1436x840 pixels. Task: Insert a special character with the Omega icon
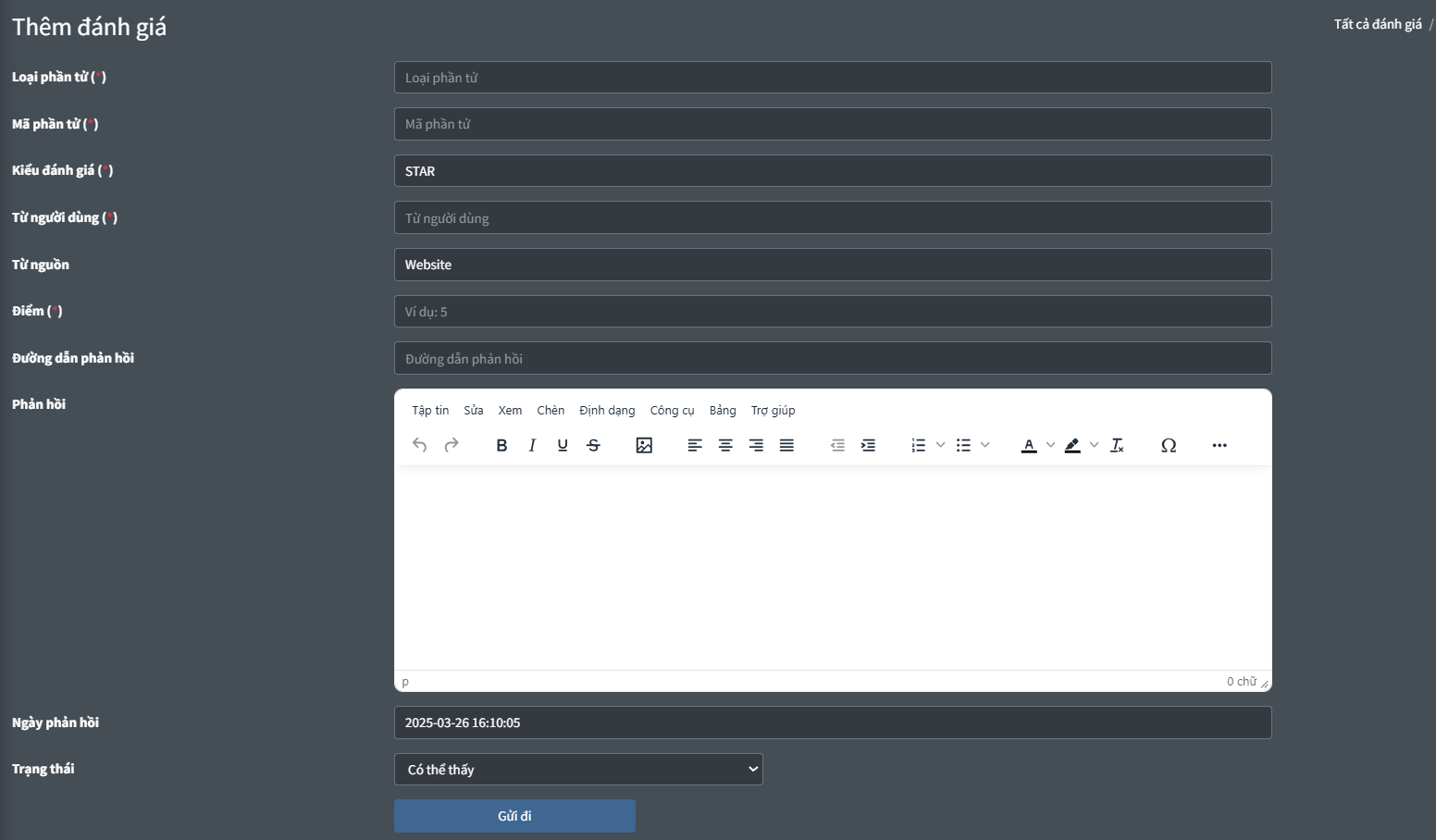point(1169,445)
